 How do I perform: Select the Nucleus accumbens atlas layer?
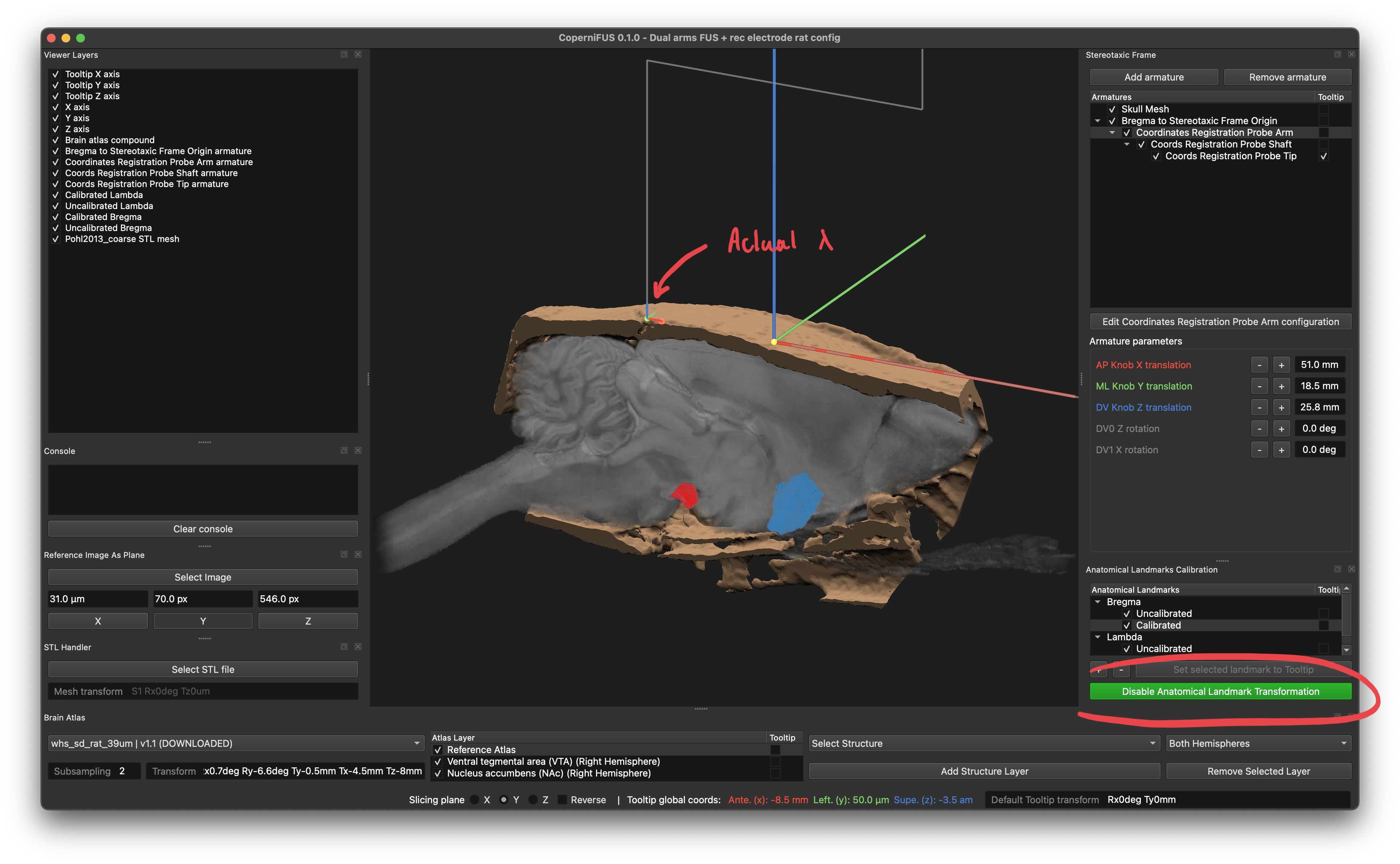[548, 773]
